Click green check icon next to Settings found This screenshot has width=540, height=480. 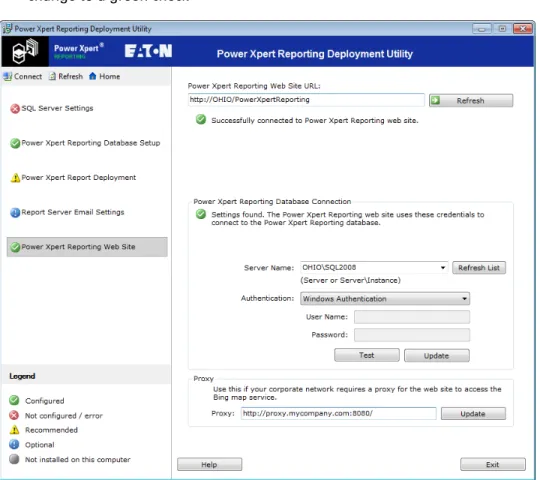click(201, 214)
